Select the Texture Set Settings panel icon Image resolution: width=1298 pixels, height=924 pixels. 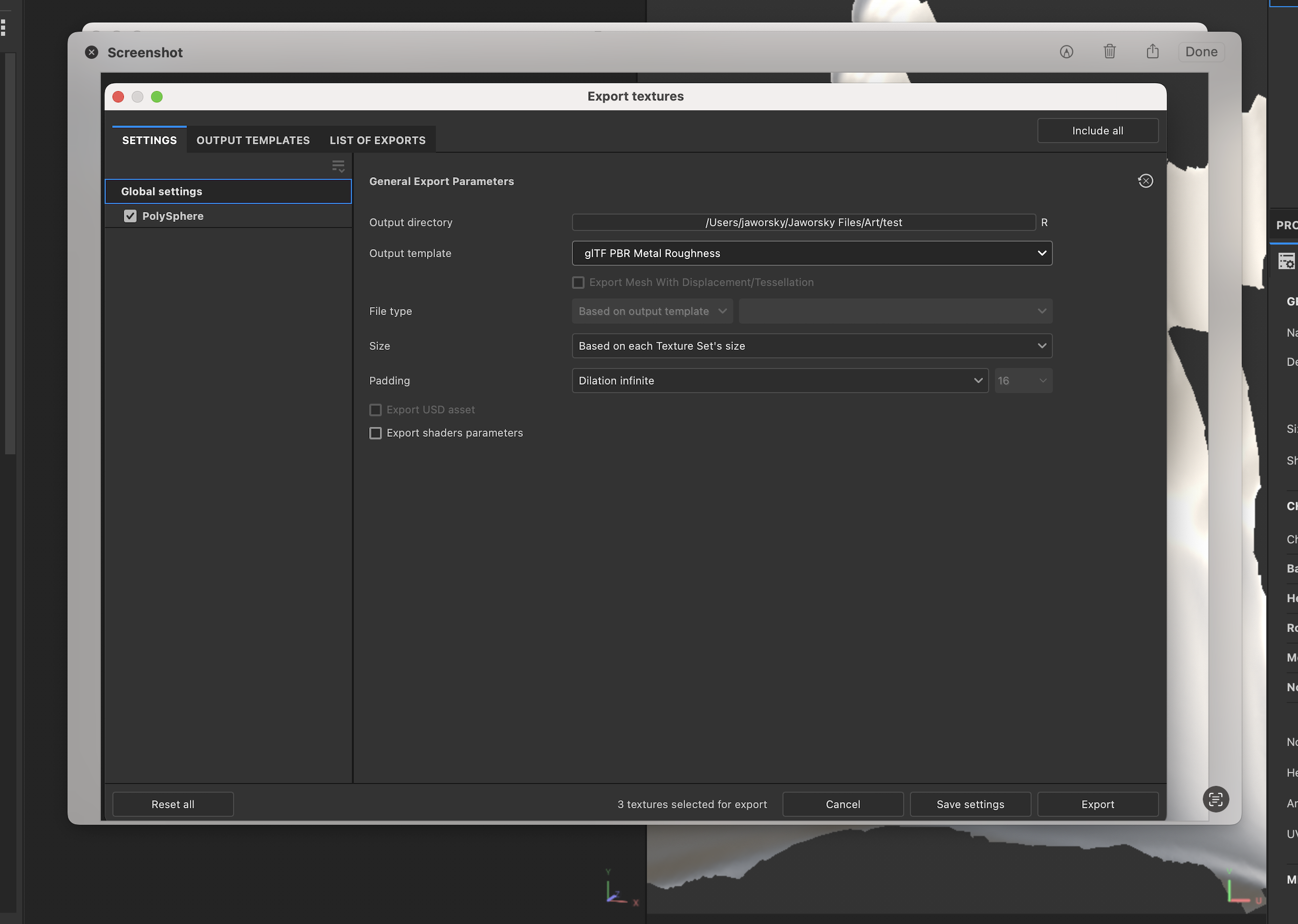tap(1287, 260)
